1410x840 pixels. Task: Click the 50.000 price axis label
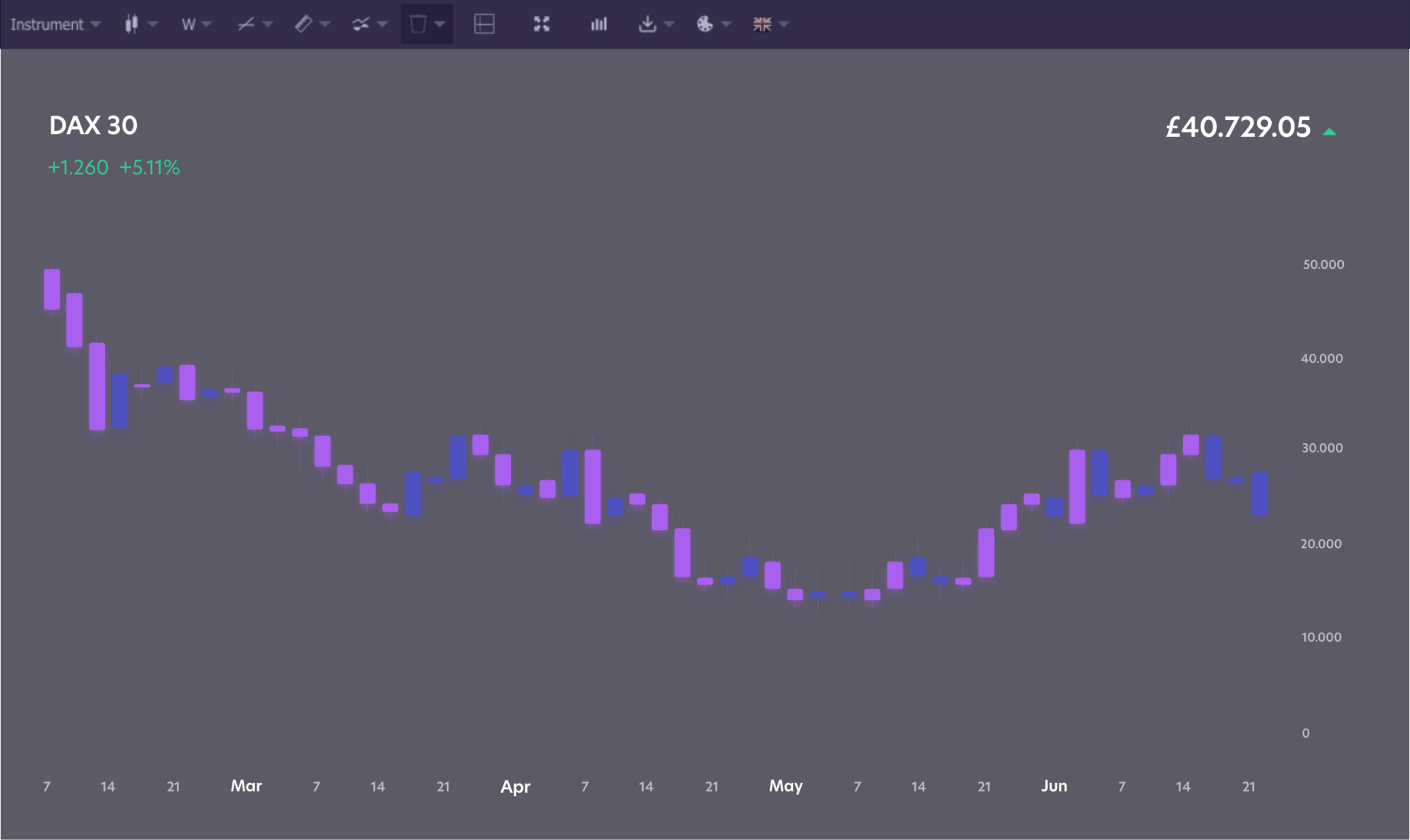(x=1323, y=264)
